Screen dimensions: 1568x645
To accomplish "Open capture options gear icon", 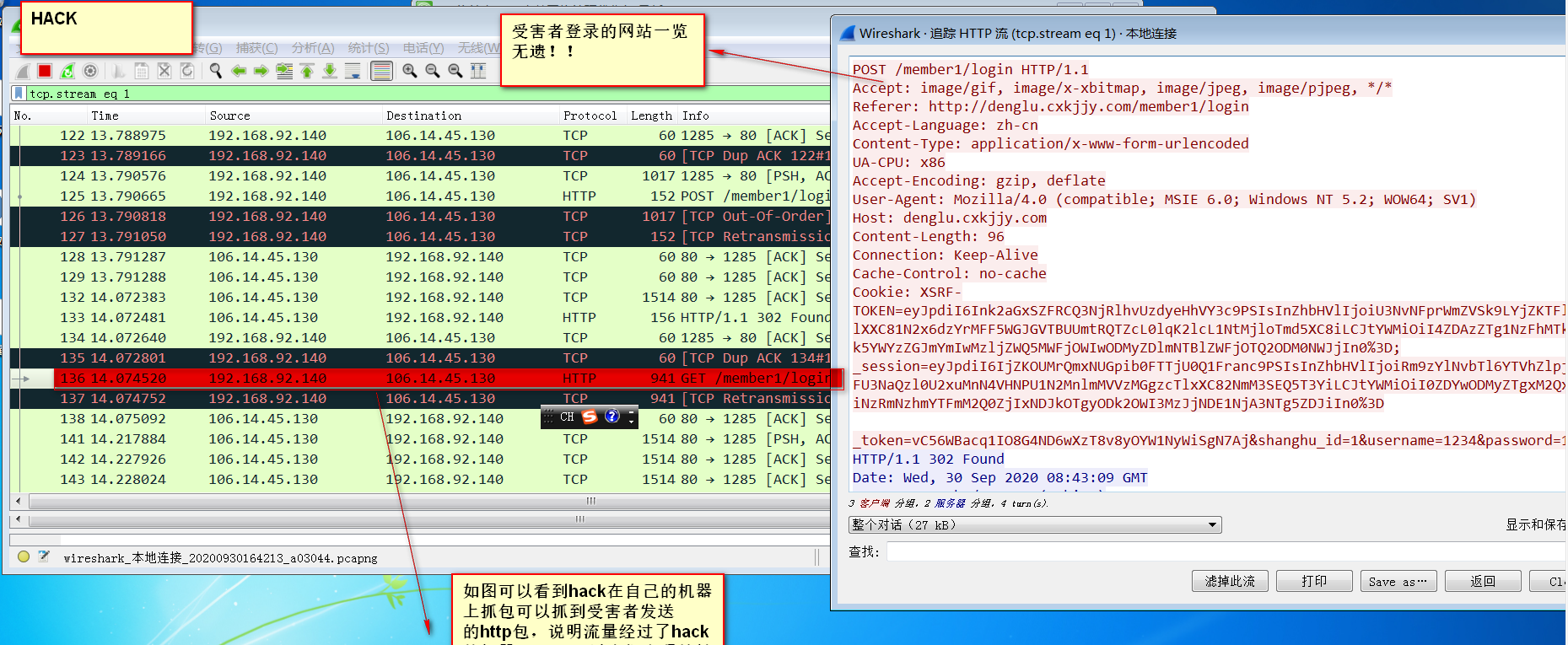I will [x=90, y=71].
